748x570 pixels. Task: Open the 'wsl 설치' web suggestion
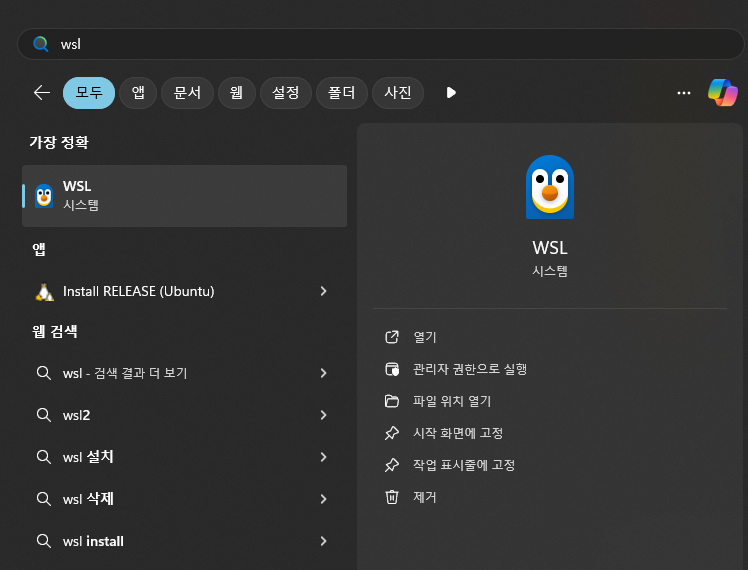184,457
